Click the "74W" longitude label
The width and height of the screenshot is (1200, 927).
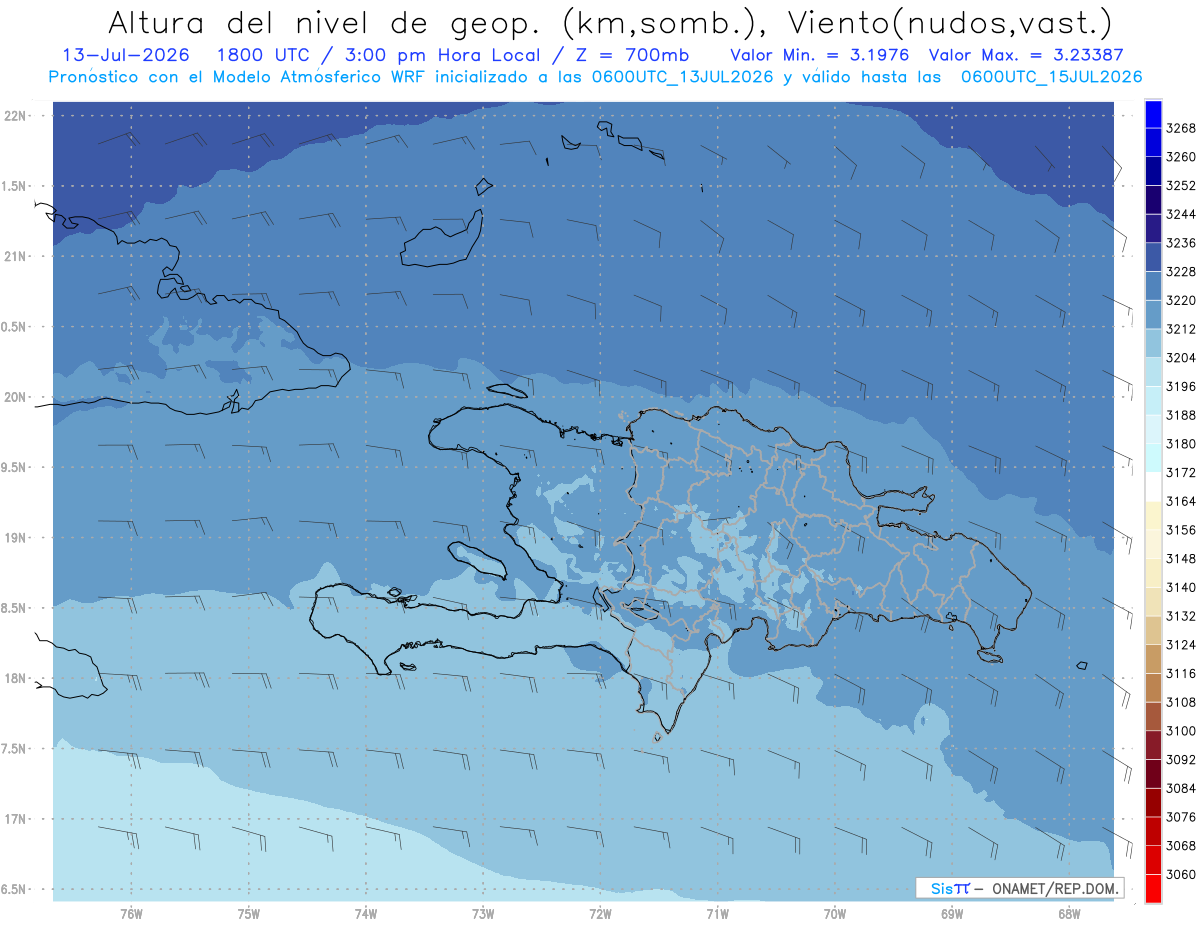(366, 913)
